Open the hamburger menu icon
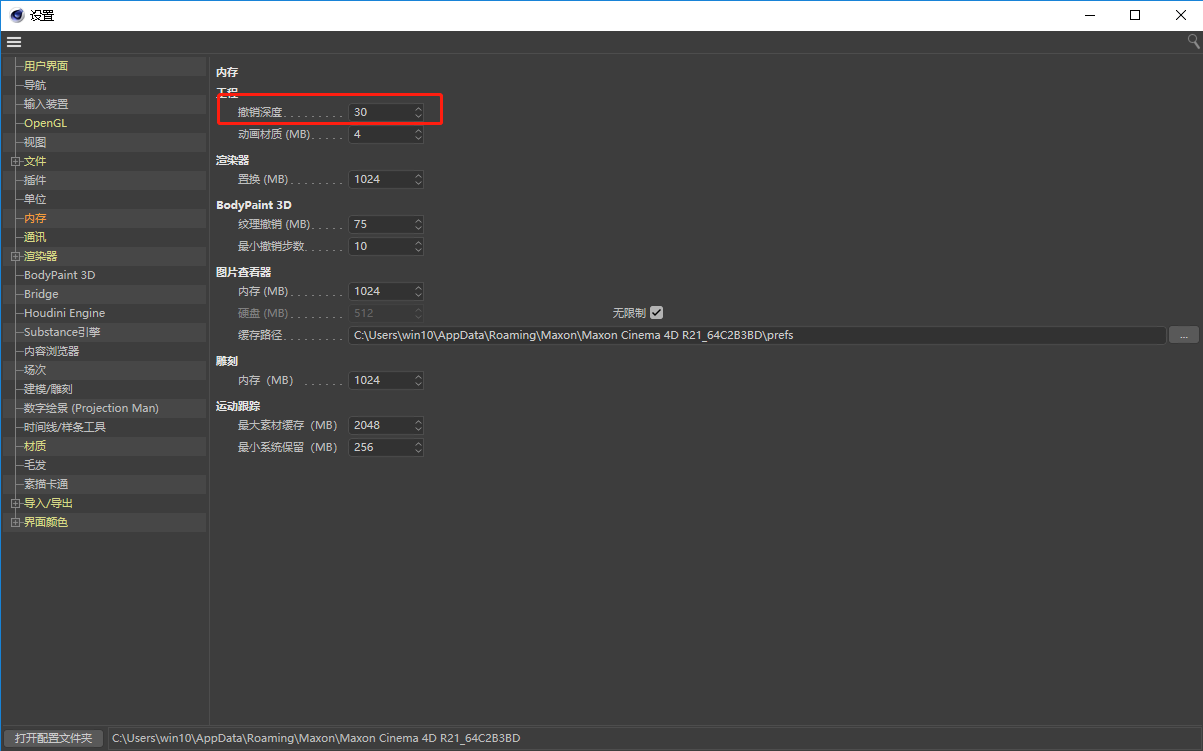1203x751 pixels. (13, 42)
